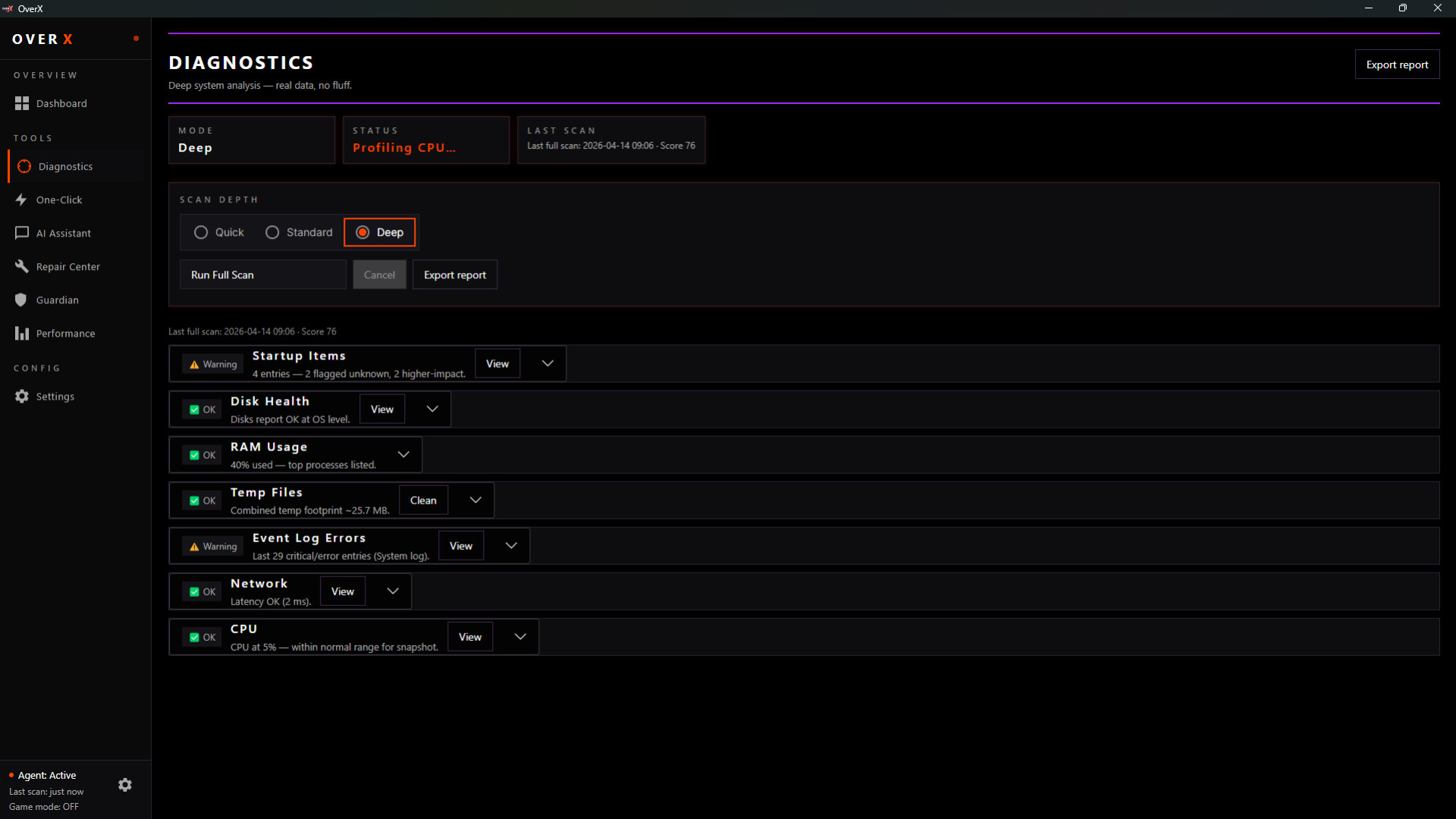Click Export report button in top right
The width and height of the screenshot is (1456, 819).
[1397, 64]
